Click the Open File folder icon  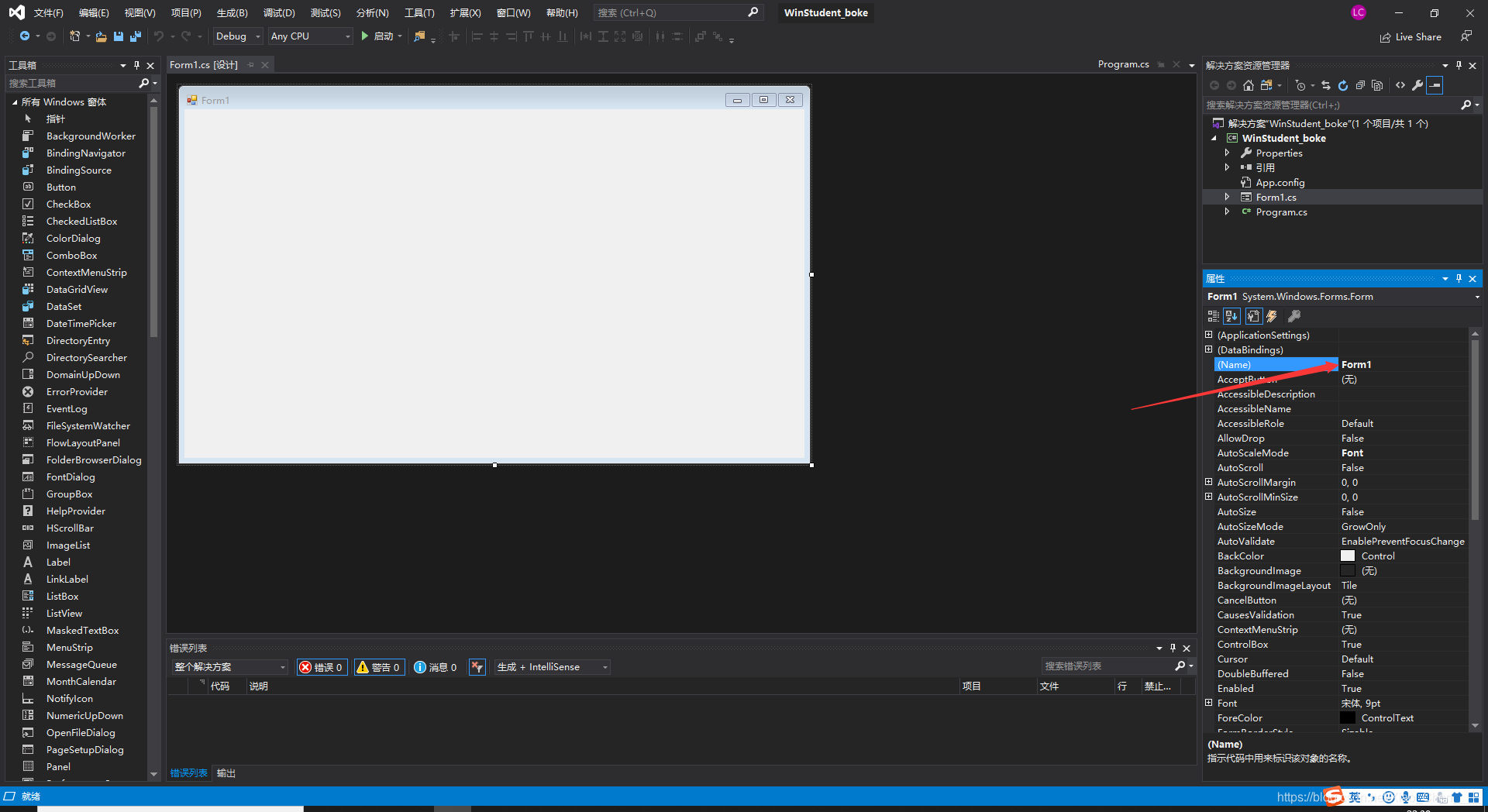[x=101, y=36]
